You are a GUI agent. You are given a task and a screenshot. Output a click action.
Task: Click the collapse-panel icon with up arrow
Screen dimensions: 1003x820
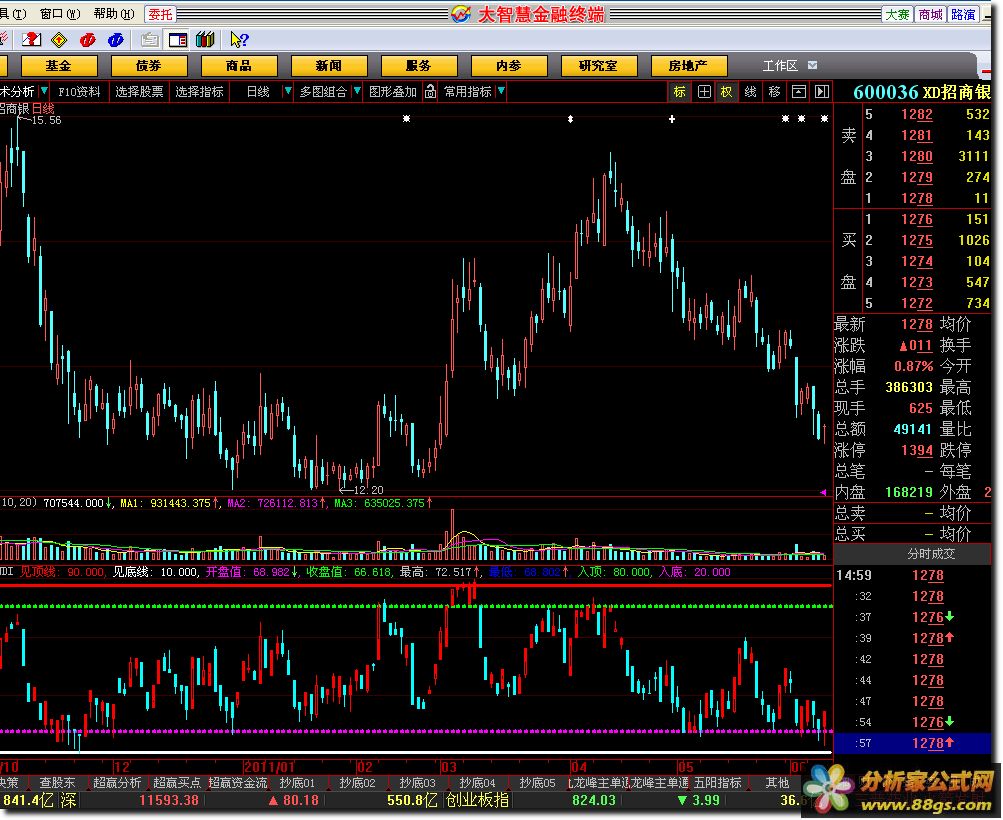tap(799, 91)
